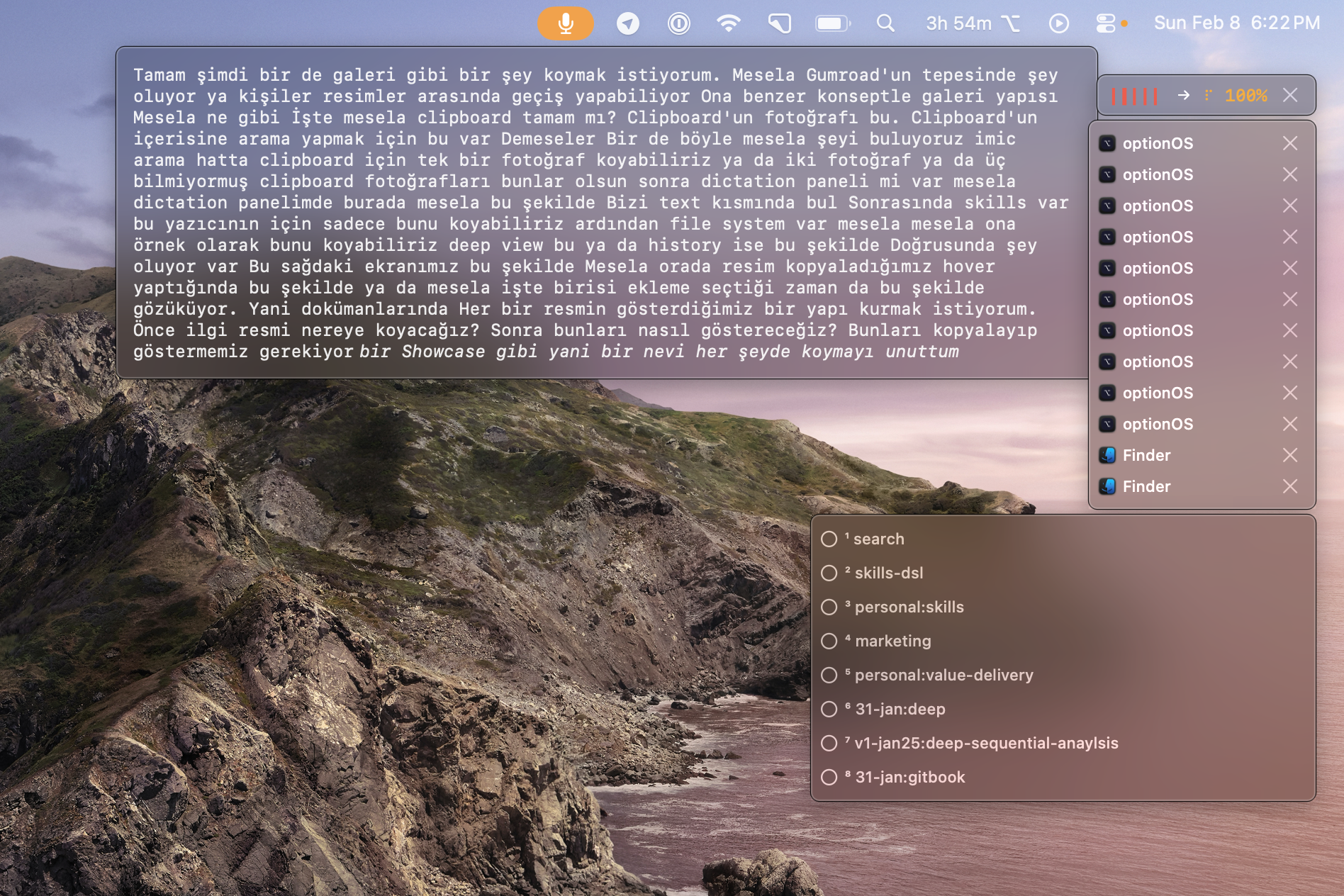1344x896 pixels.
Task: Click the Wi-Fi status icon
Action: (729, 23)
